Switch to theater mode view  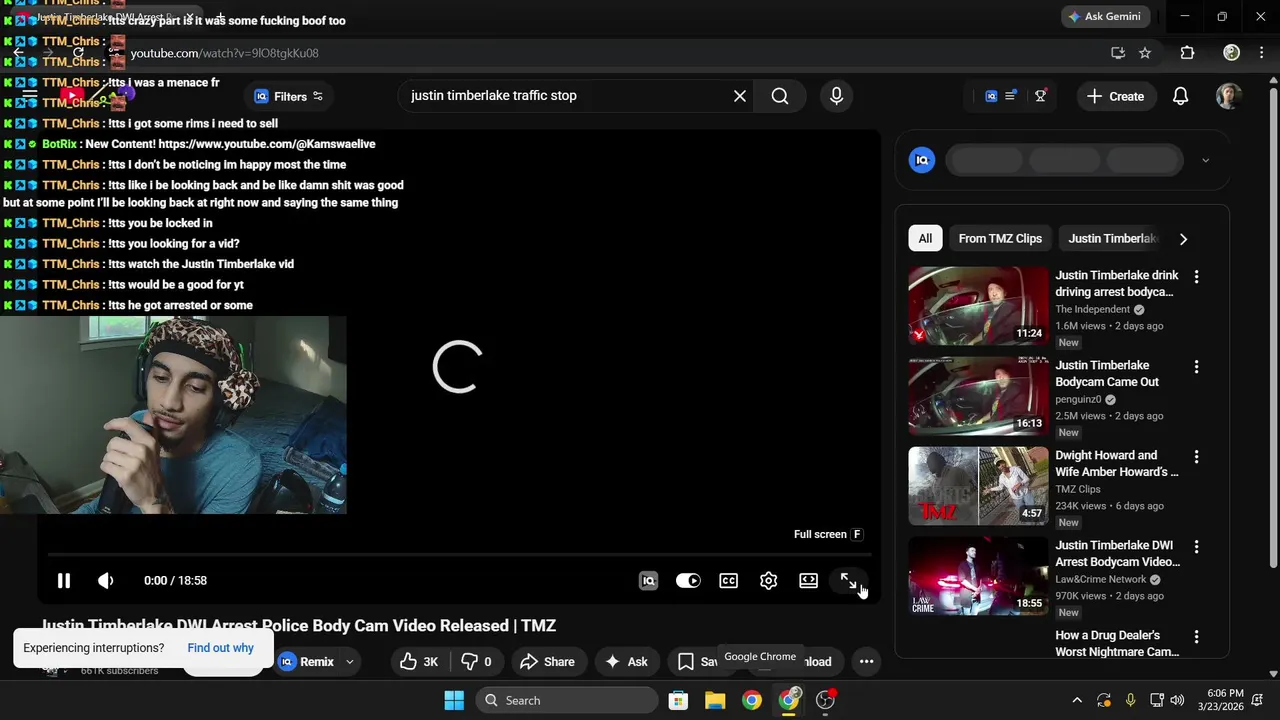pyautogui.click(x=808, y=580)
